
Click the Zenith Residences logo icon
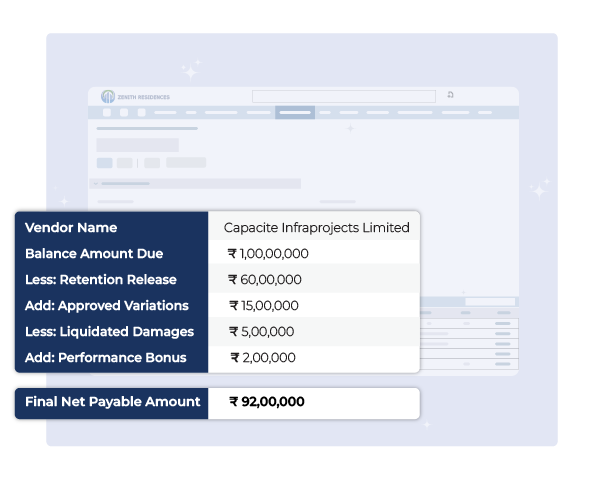[x=108, y=97]
